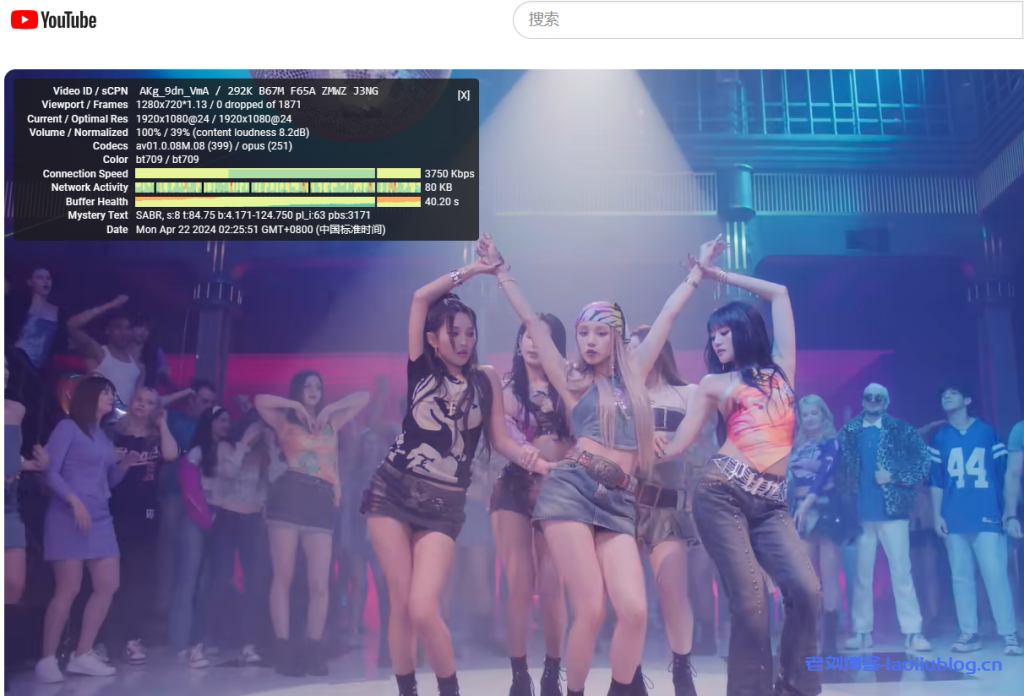Click the Color bt709 value
Viewport: 1024px width, 696px height.
[x=167, y=160]
